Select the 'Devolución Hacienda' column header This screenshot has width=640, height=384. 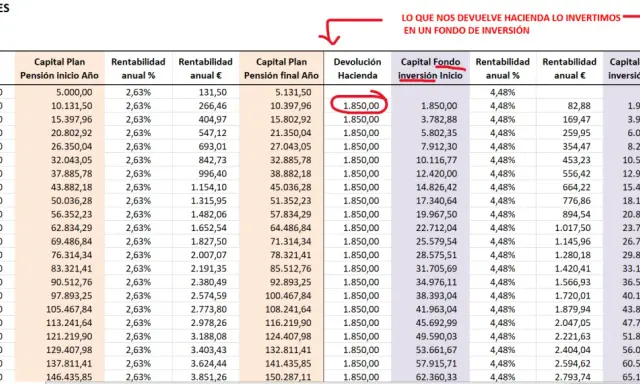(357, 69)
